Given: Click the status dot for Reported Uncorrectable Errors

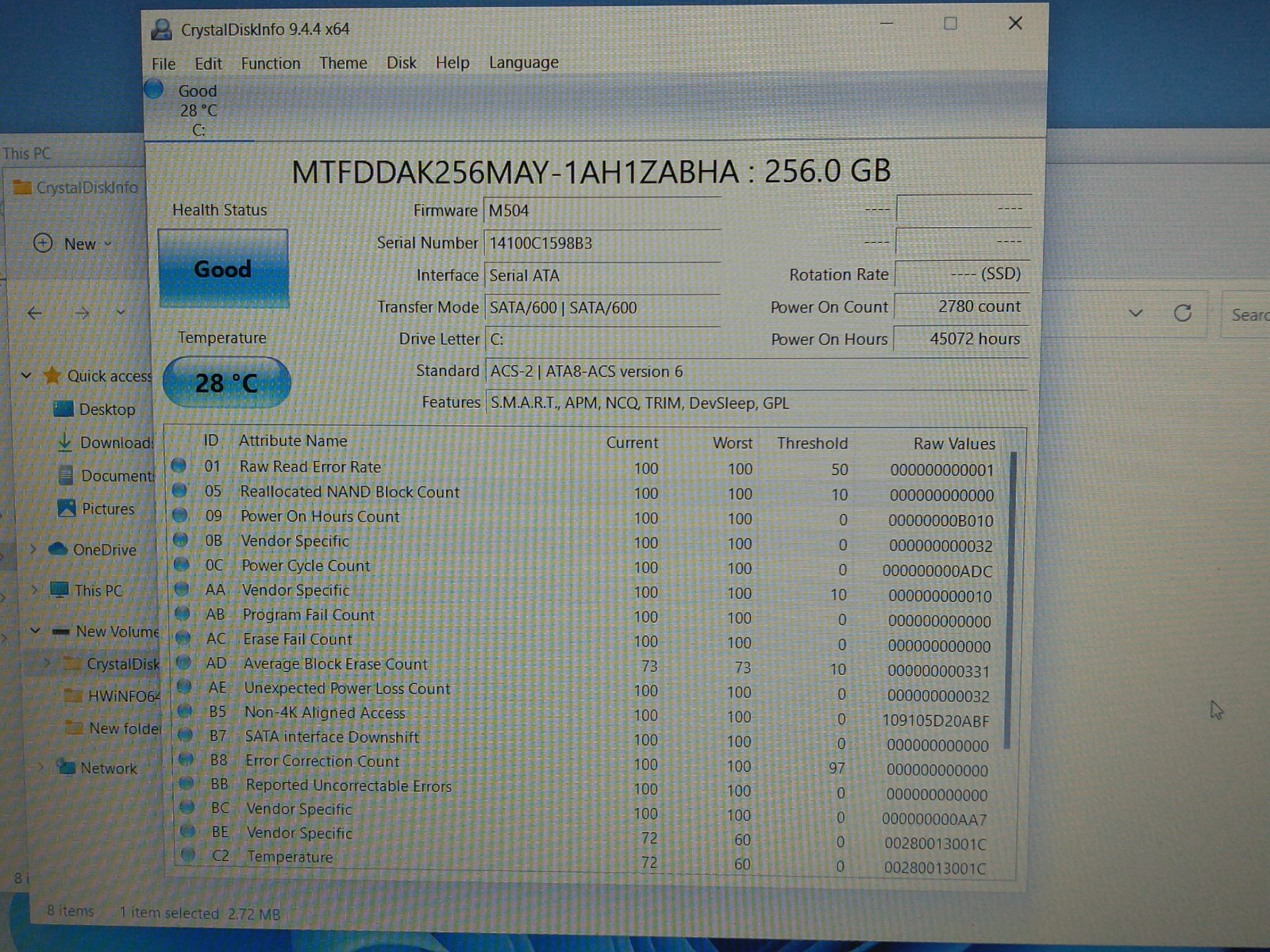Looking at the screenshot, I should pos(187,783).
